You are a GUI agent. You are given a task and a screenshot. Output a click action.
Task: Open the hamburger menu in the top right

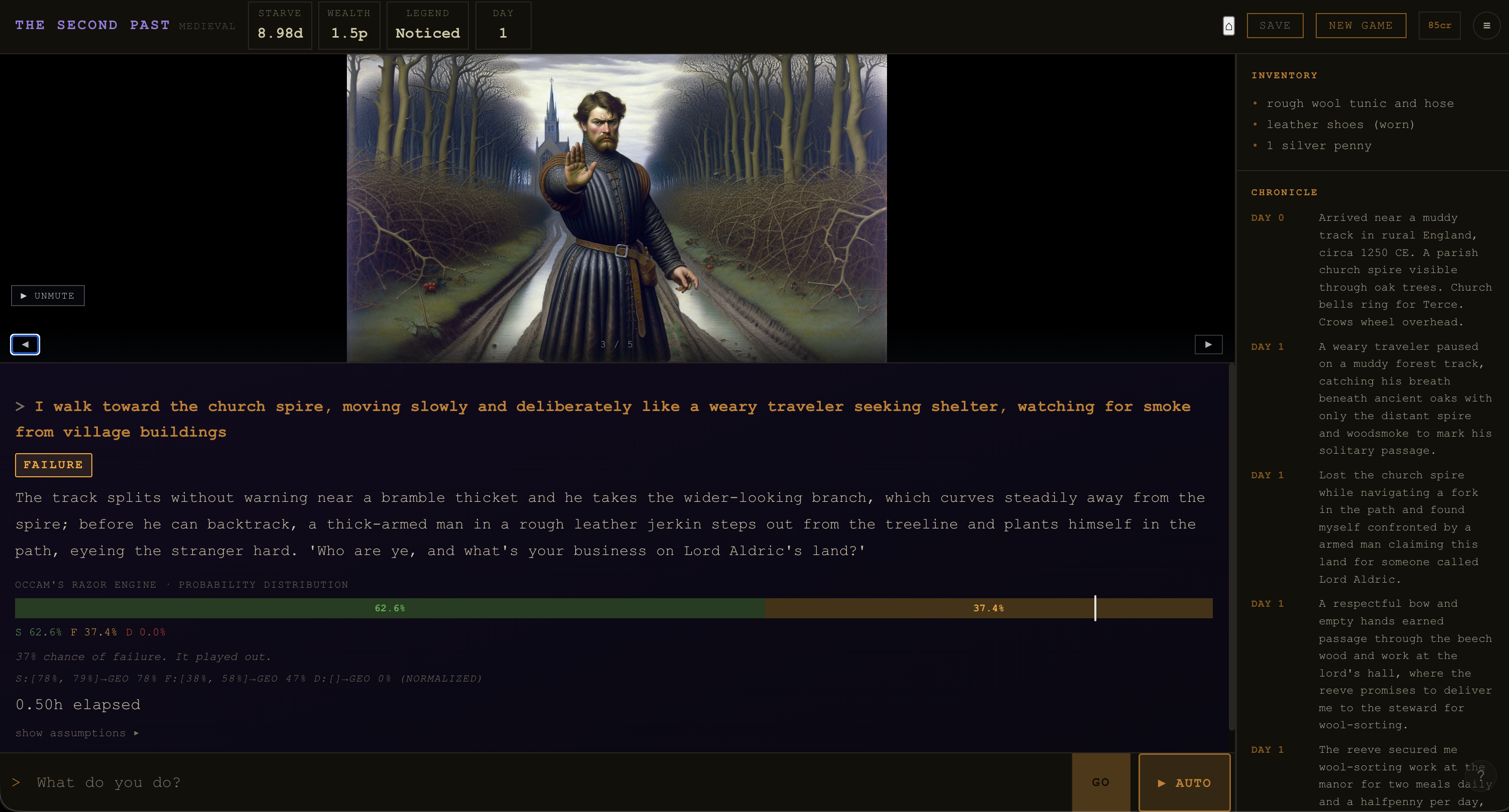[1486, 25]
